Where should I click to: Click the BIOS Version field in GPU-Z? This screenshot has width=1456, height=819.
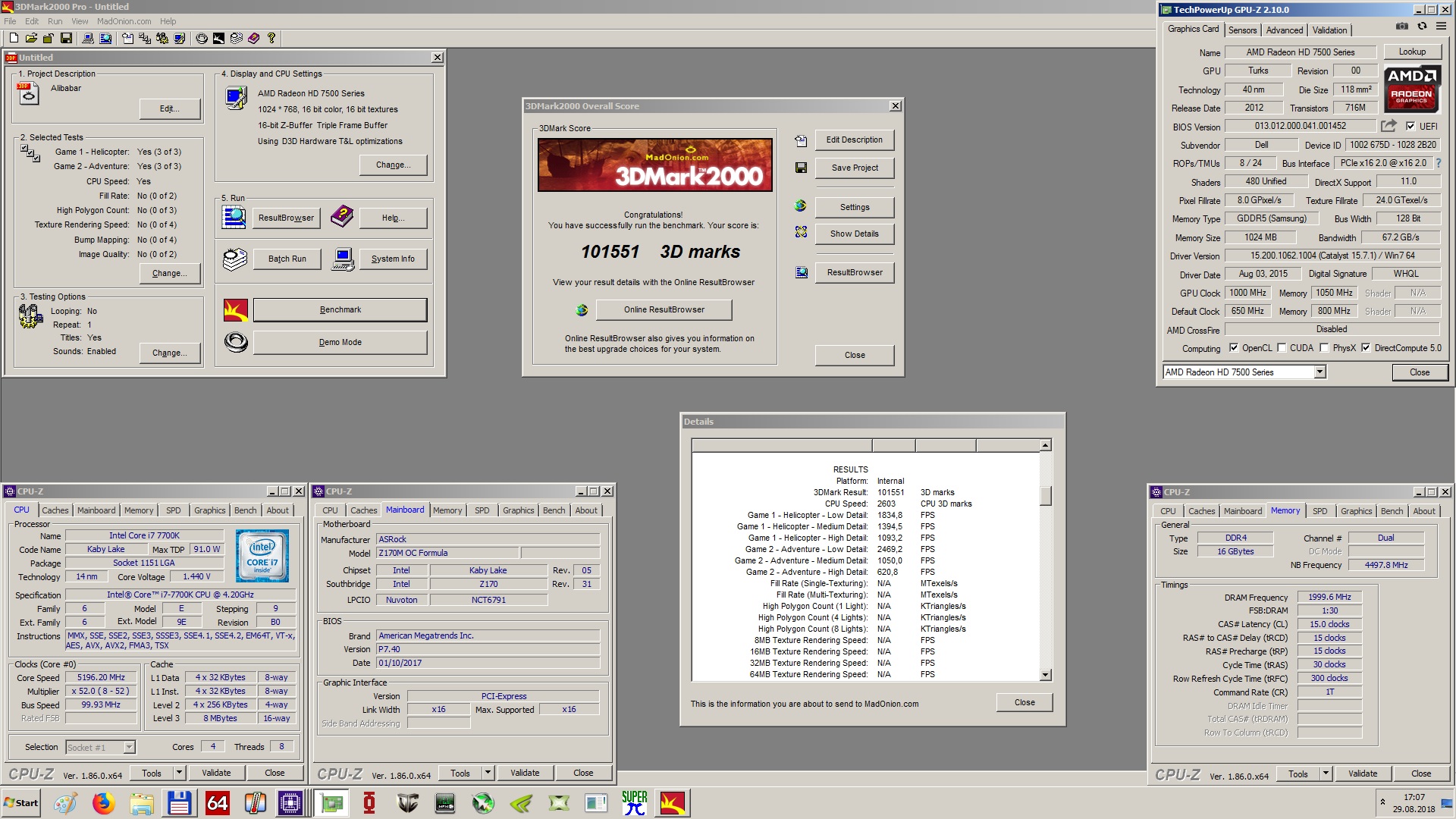(x=1300, y=126)
